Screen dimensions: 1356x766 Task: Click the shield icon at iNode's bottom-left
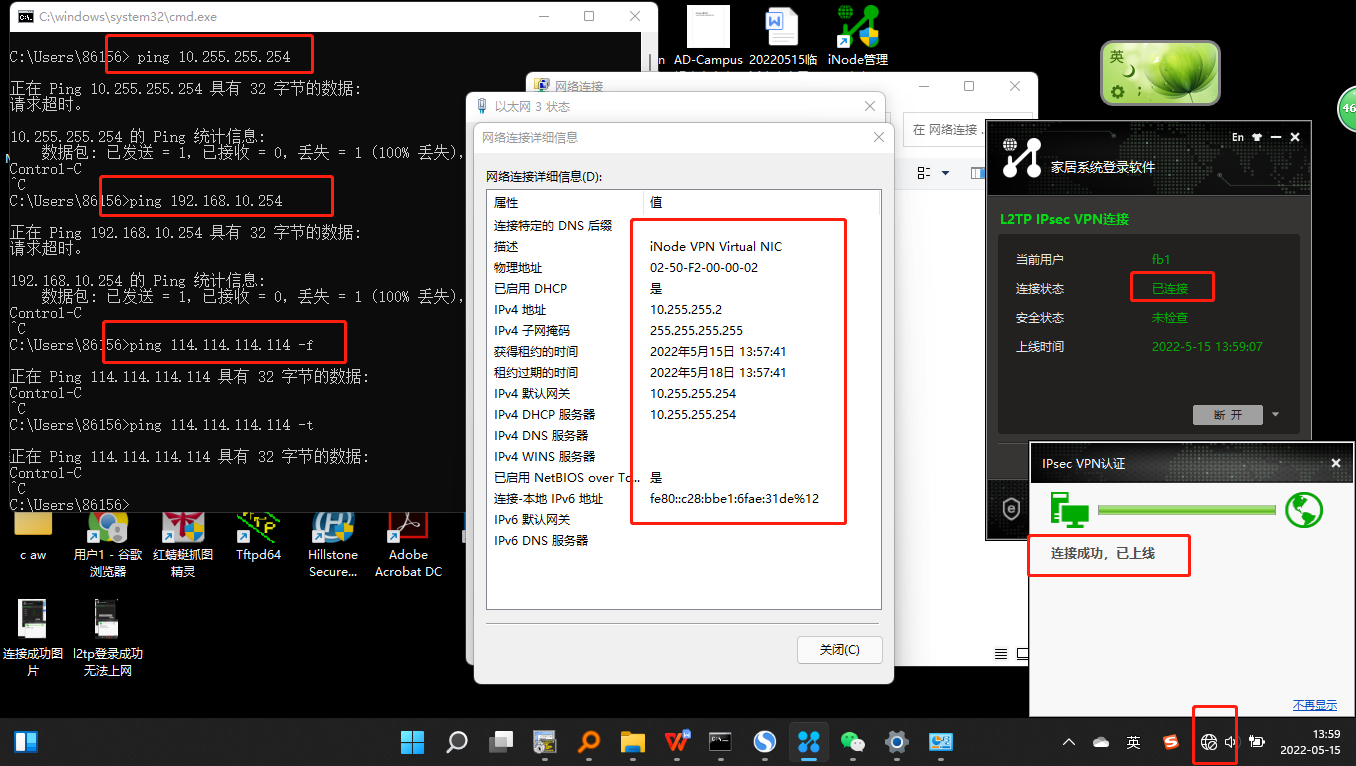tap(1010, 508)
